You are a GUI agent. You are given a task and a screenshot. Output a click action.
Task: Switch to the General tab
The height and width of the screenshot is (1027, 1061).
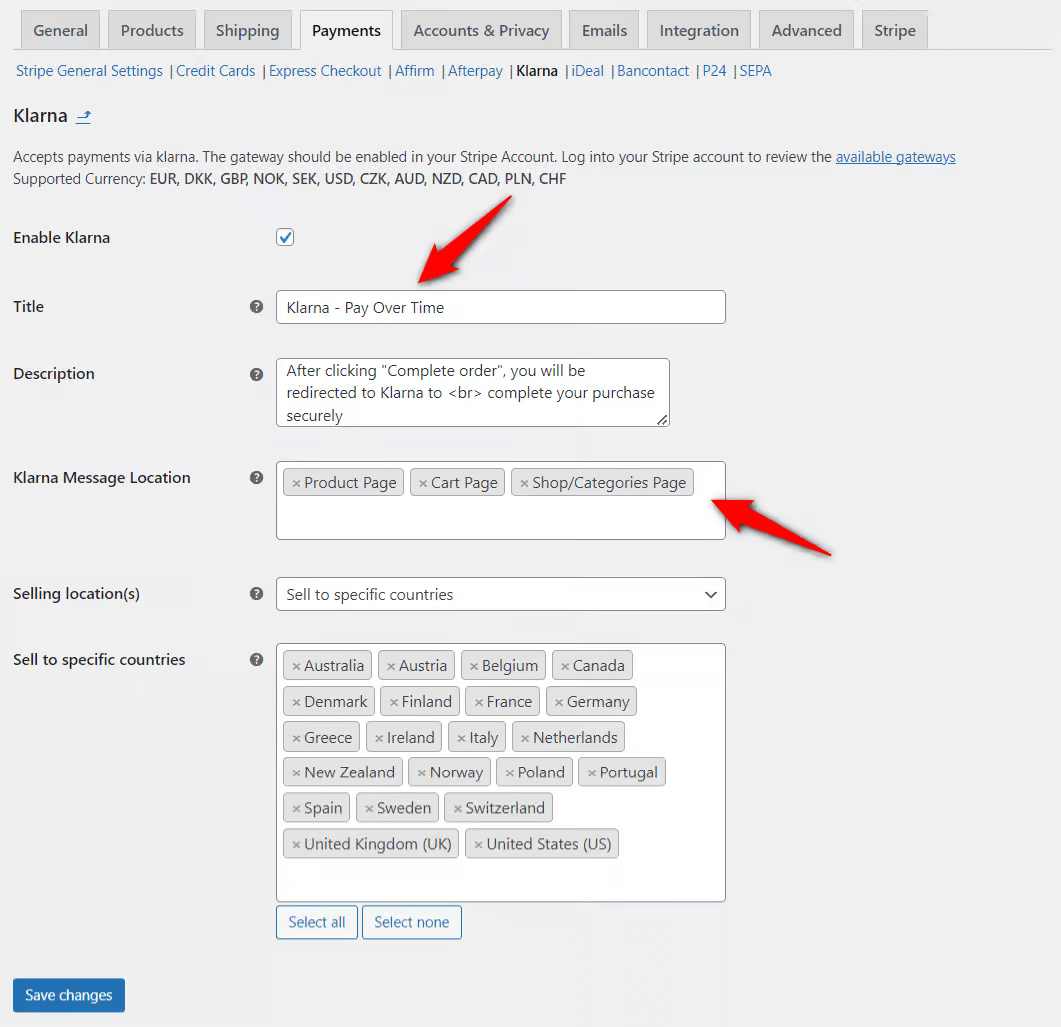tap(60, 30)
